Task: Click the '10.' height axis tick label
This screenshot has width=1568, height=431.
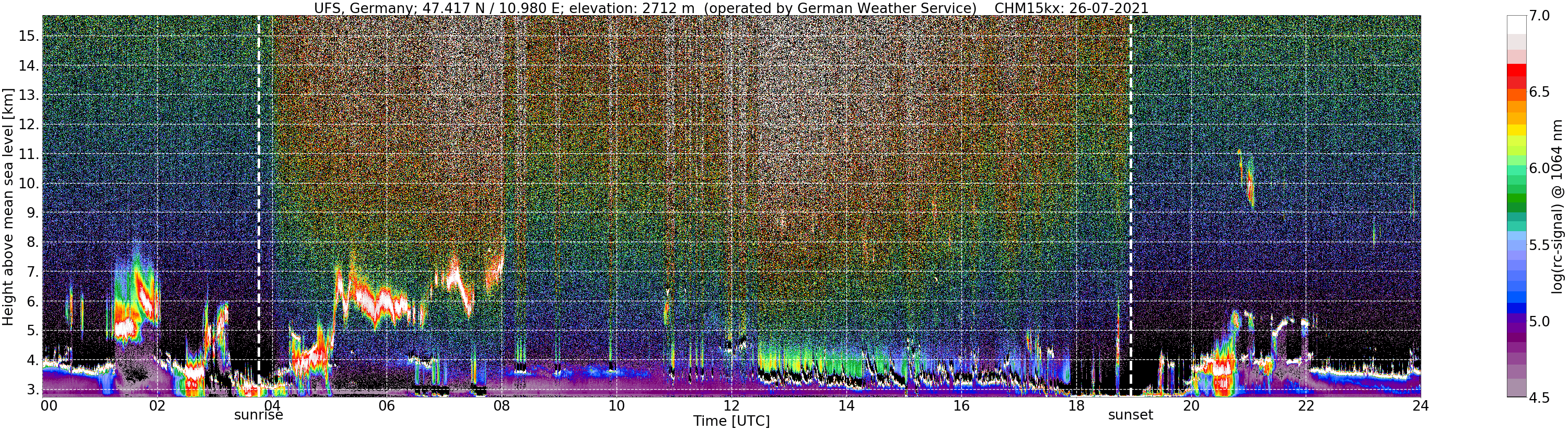Action: (x=28, y=184)
